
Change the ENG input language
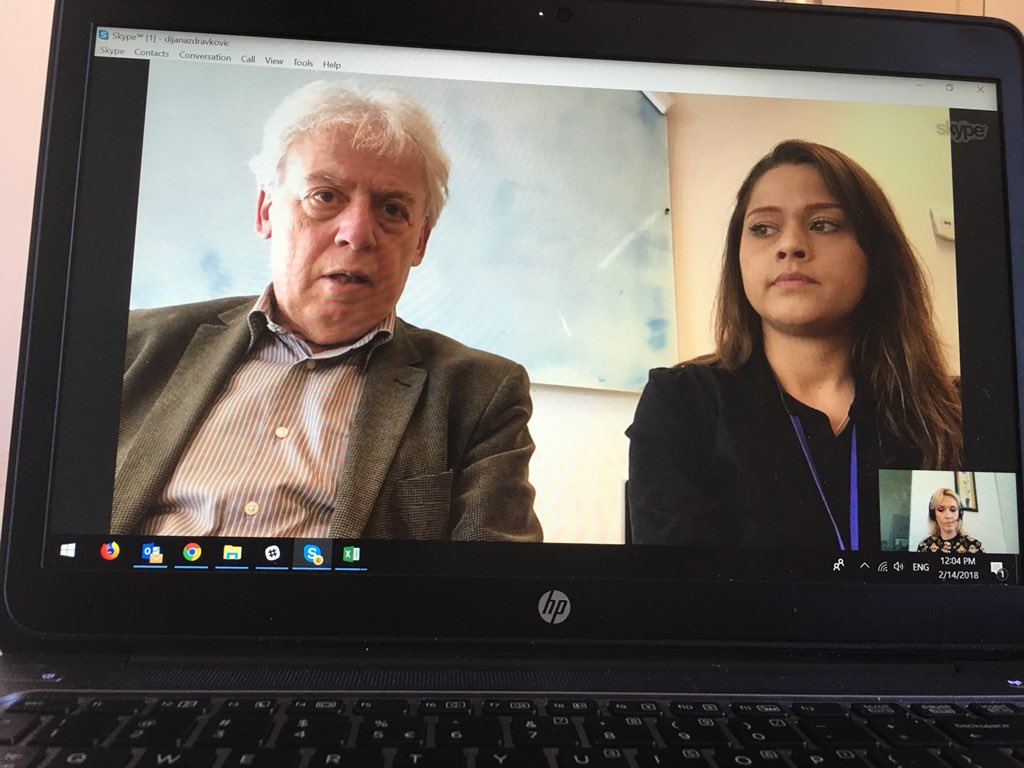click(x=921, y=568)
